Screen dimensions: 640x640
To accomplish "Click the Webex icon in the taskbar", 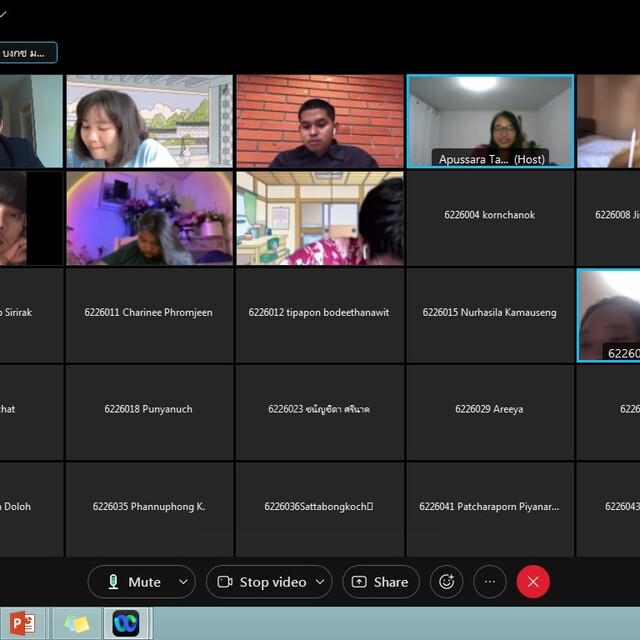I will 126,624.
